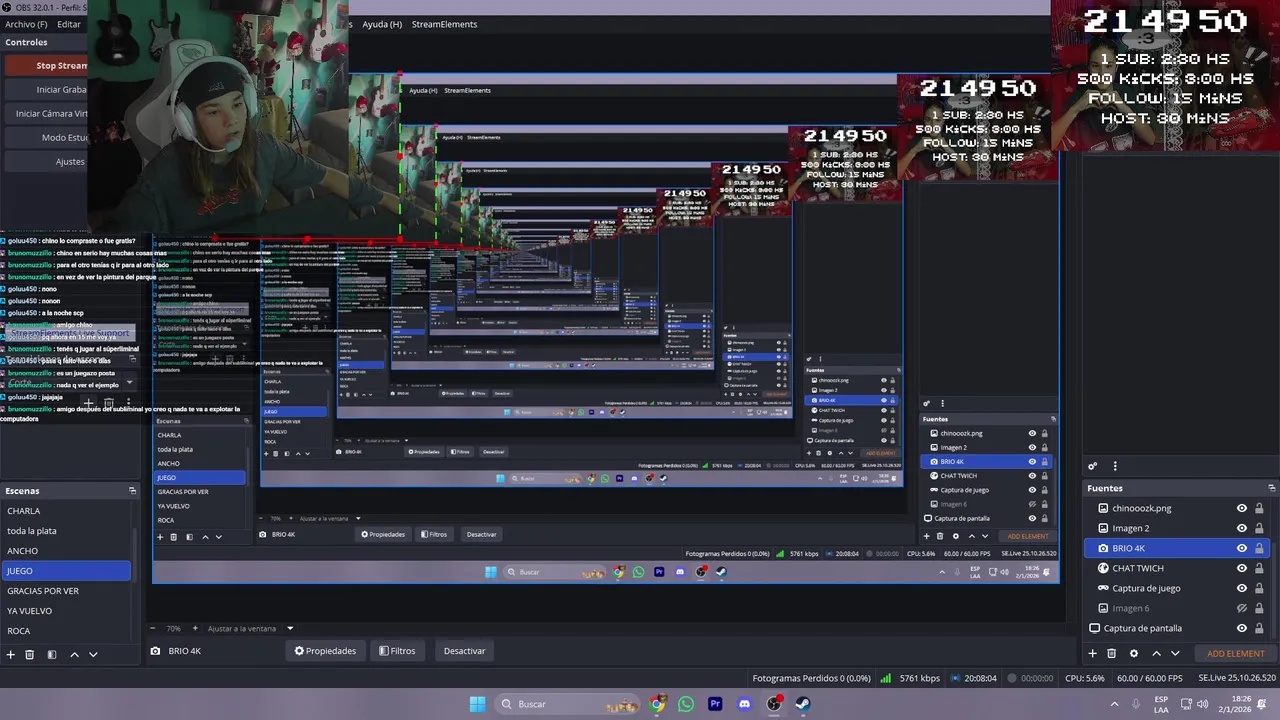This screenshot has height=720, width=1280.
Task: Toggle lock on chinooozk.png source
Action: (1259, 508)
